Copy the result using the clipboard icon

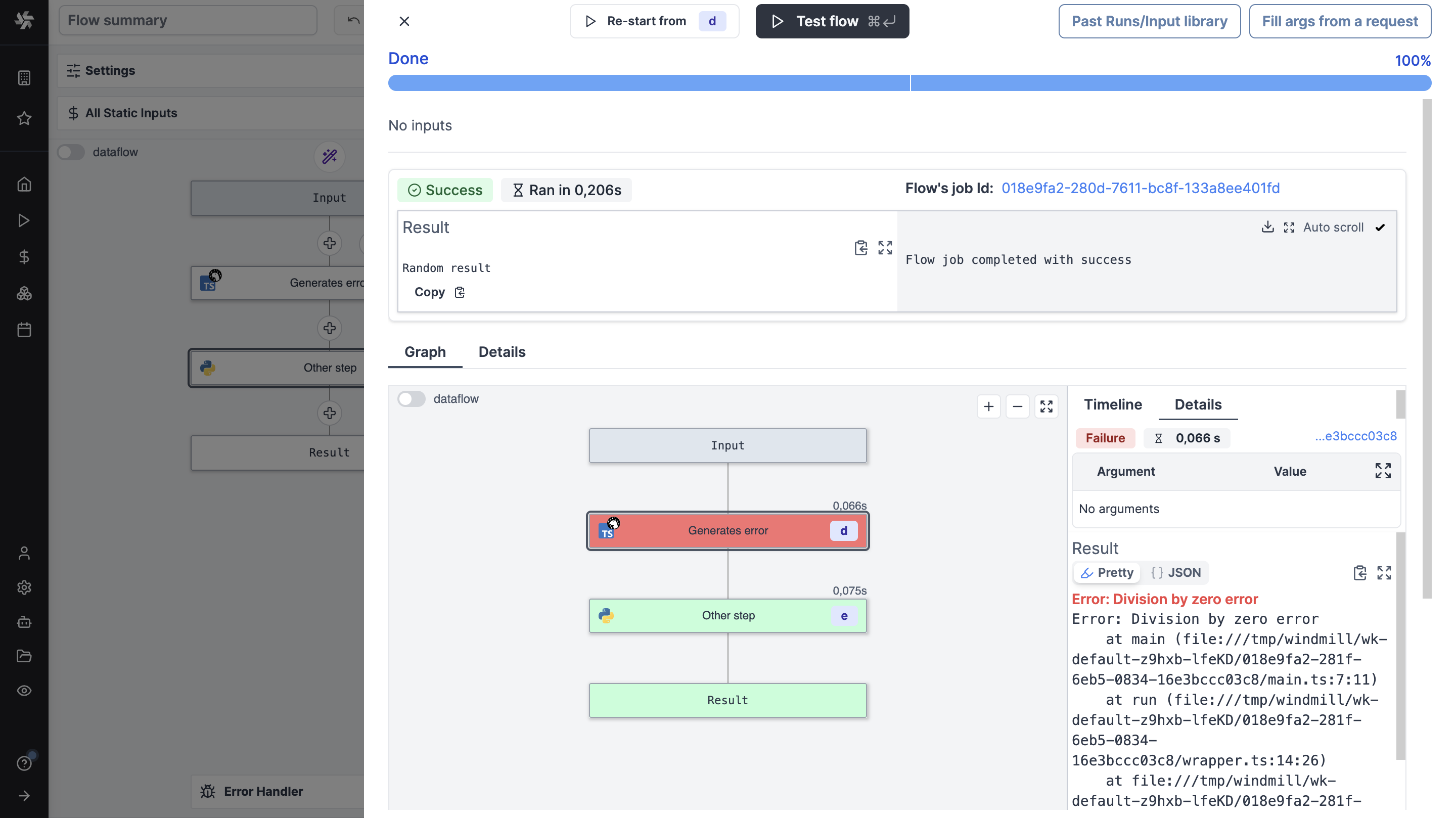click(x=860, y=248)
